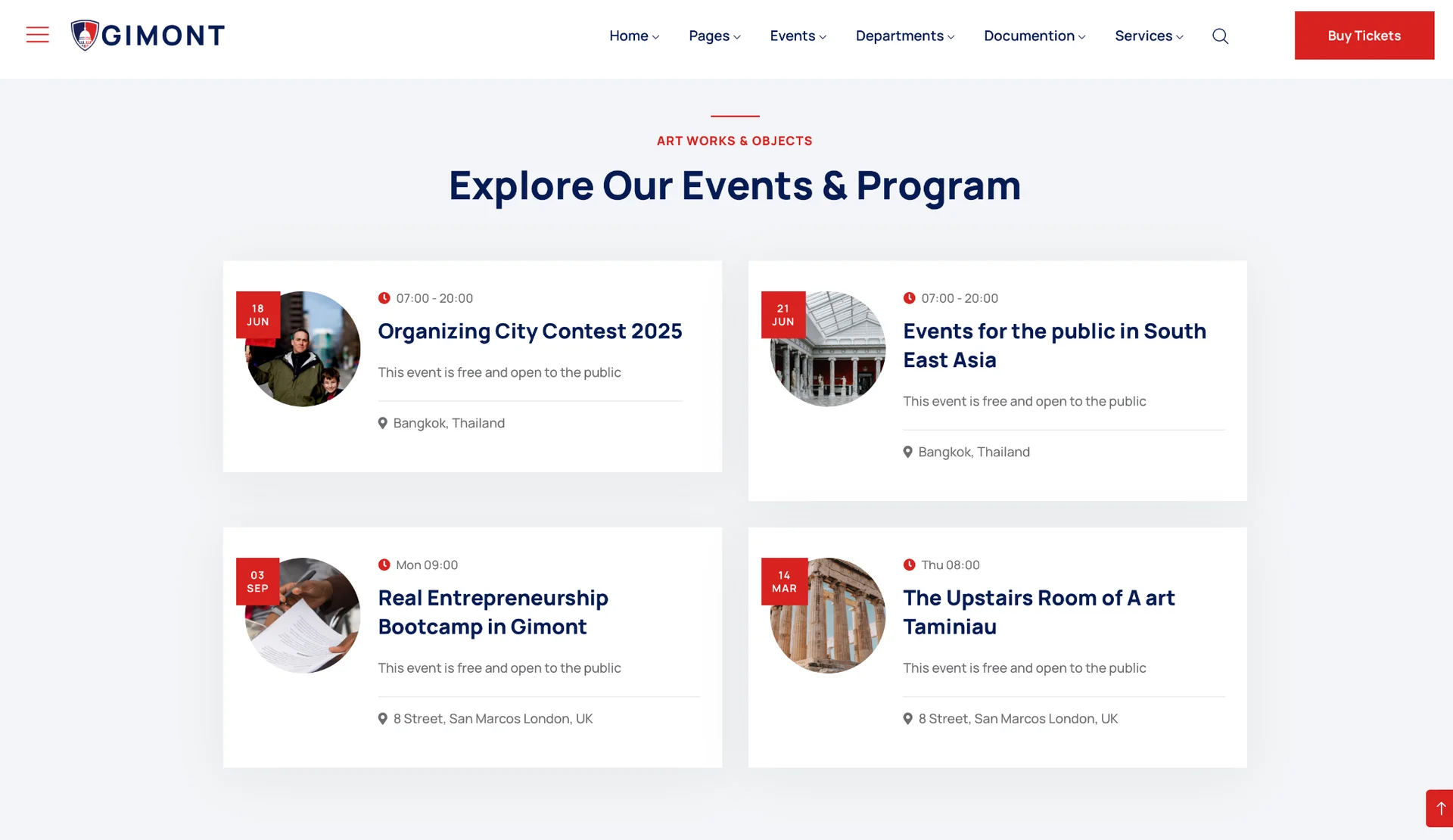Viewport: 1453px width, 840px height.
Task: Click the clock icon next to Thu 08:00
Action: pyautogui.click(x=909, y=565)
